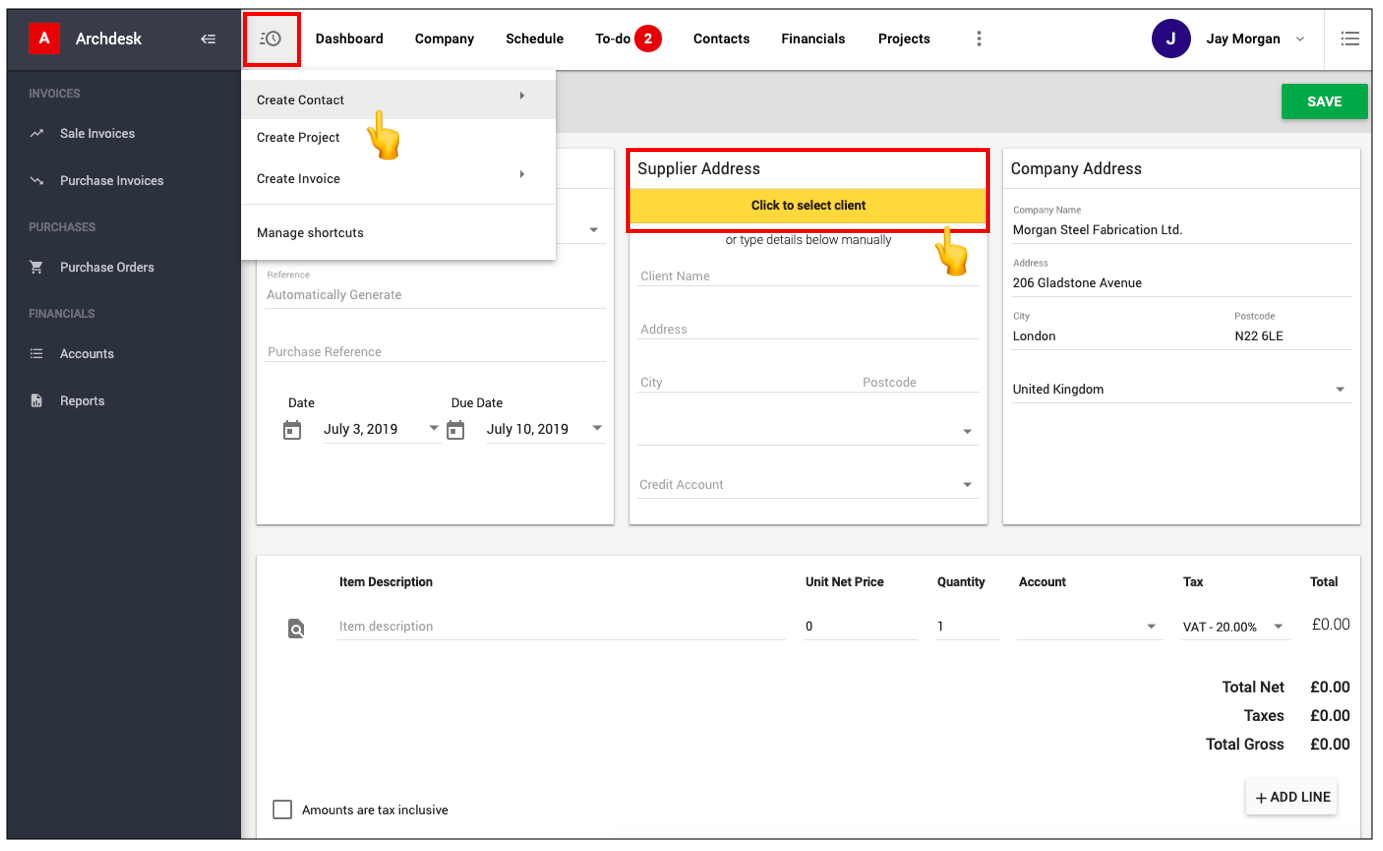Image resolution: width=1383 pixels, height=851 pixels.
Task: Go to the Dashboard tab
Action: 349,39
